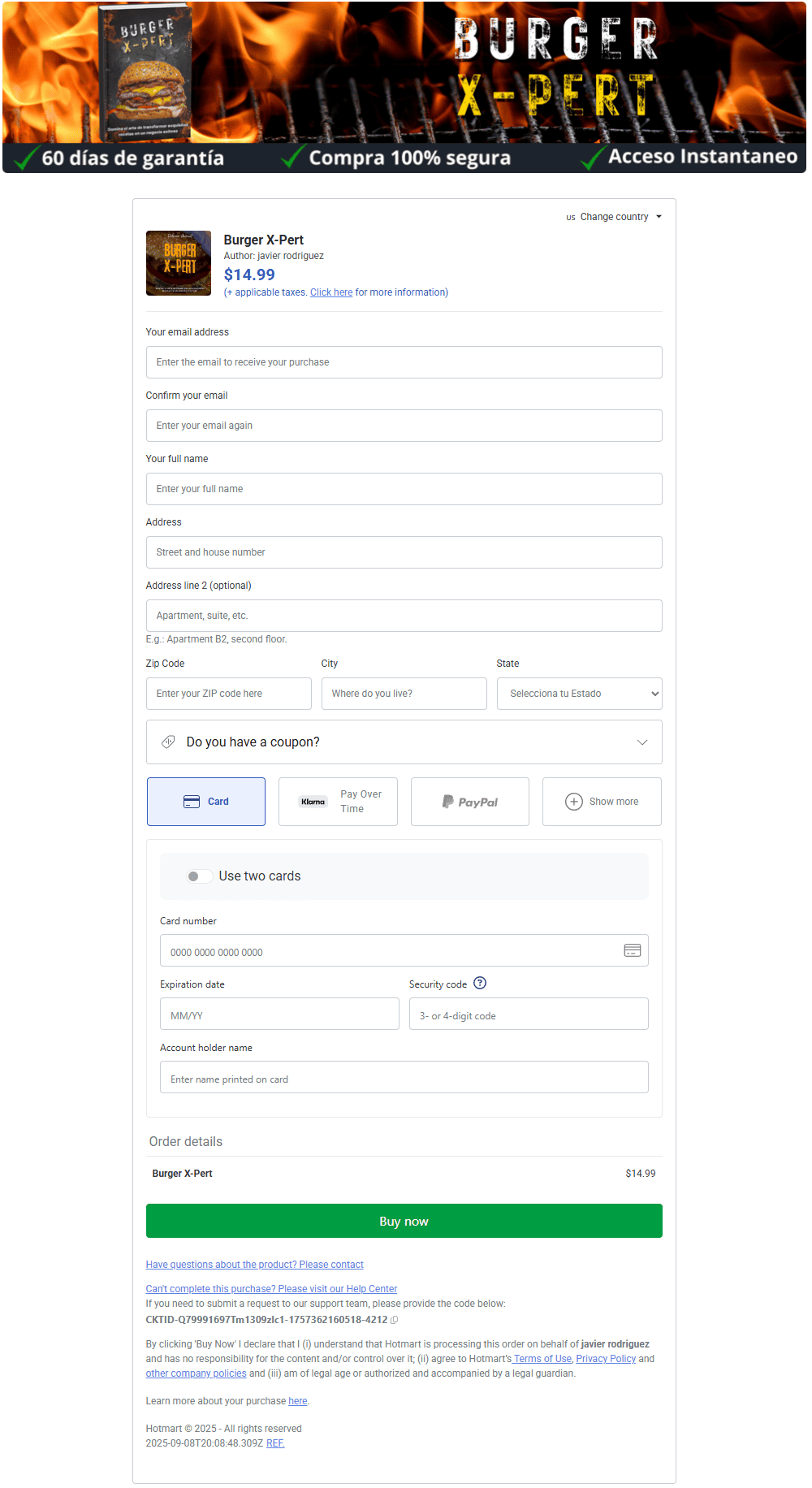The width and height of the screenshot is (812, 1488).
Task: Expand the Do you have a coupon section
Action: tap(404, 742)
